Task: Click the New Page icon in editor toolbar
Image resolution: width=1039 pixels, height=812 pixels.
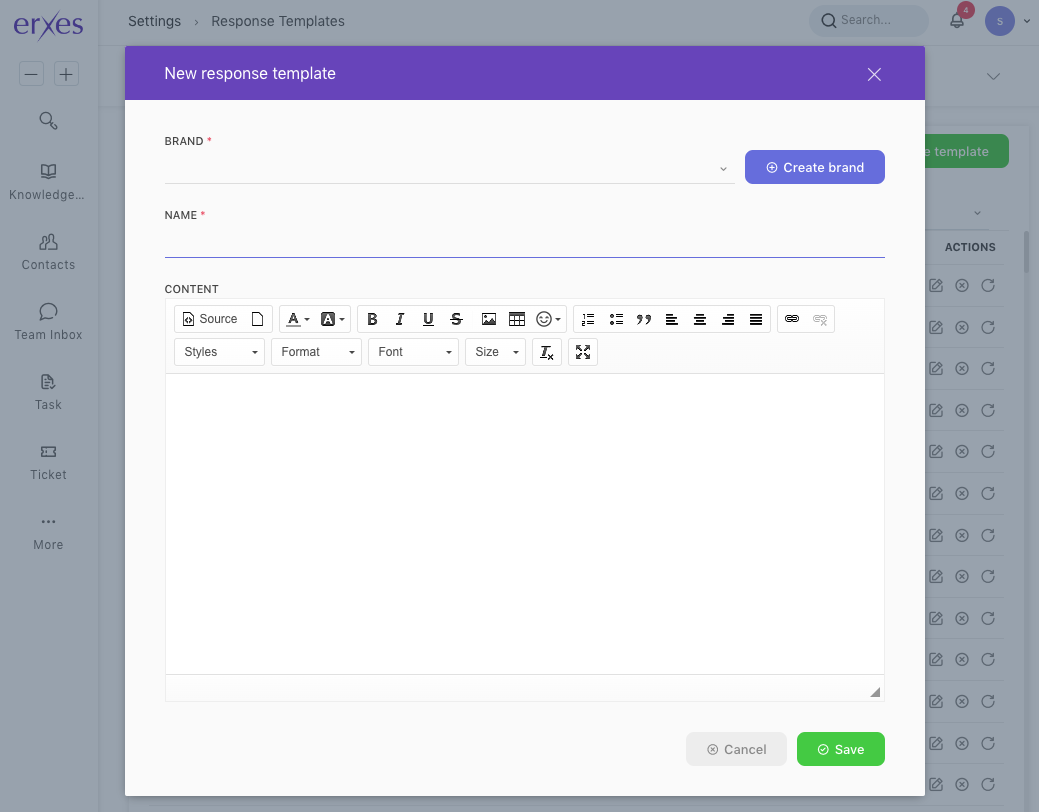Action: (x=258, y=319)
